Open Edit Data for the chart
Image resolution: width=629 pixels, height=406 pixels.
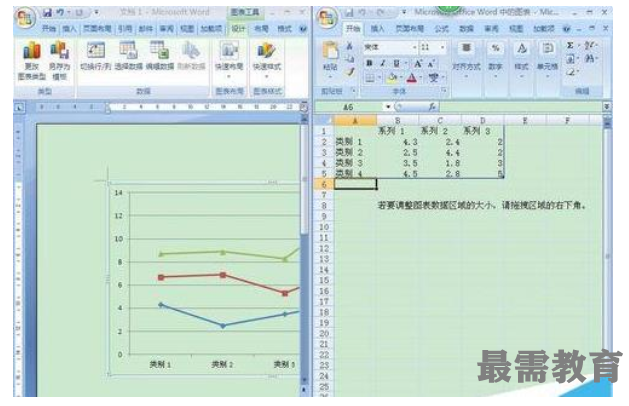pos(160,56)
